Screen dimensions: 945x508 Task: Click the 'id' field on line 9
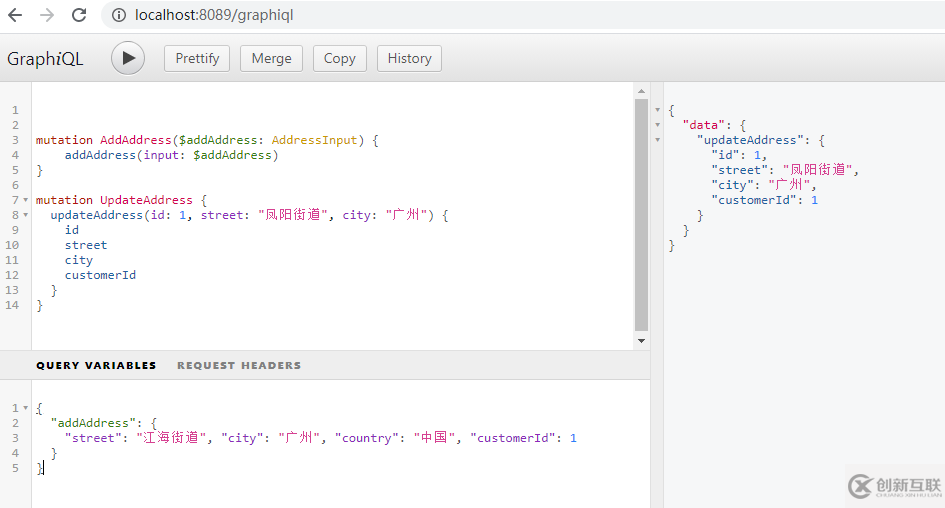[x=72, y=230]
